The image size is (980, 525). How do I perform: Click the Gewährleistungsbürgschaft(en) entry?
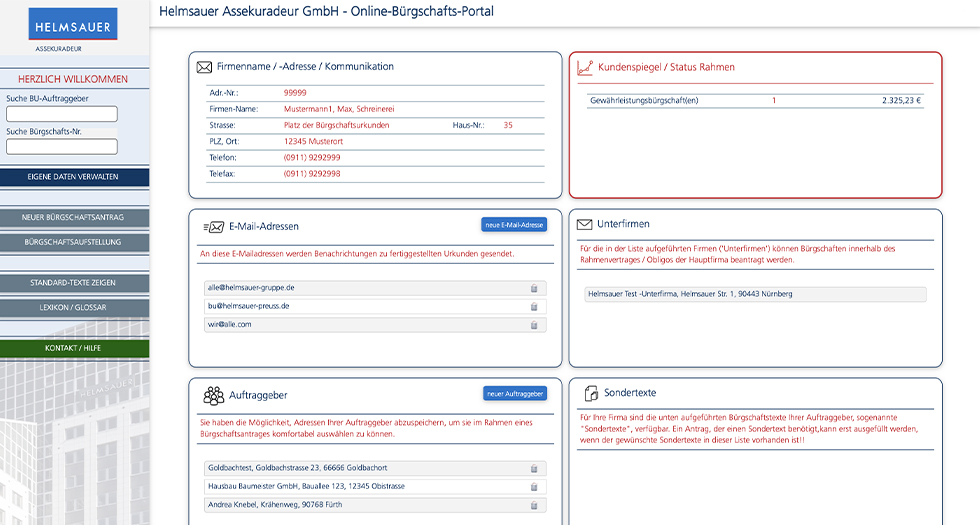(644, 101)
